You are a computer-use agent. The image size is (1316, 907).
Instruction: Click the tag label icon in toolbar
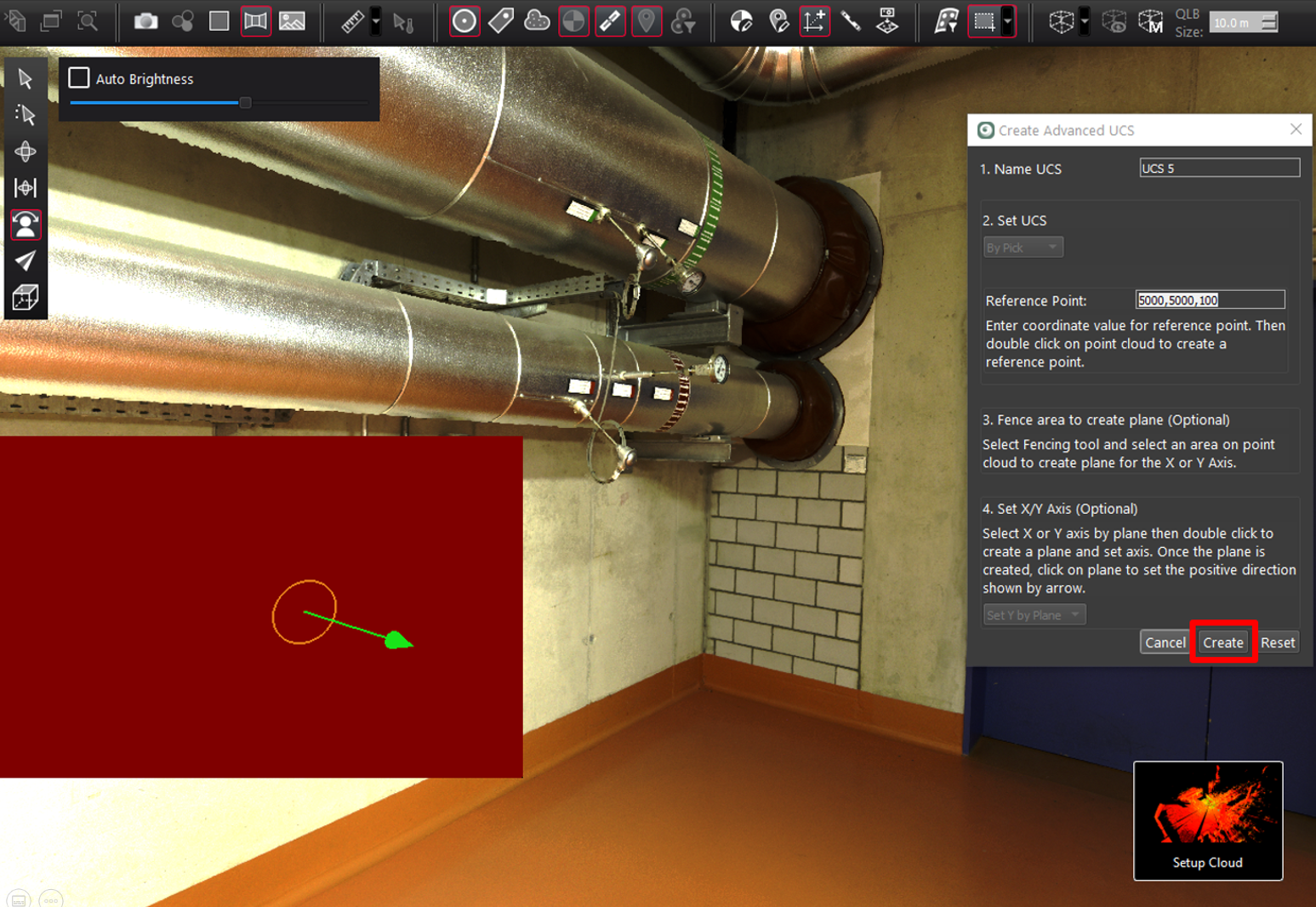pyautogui.click(x=501, y=21)
